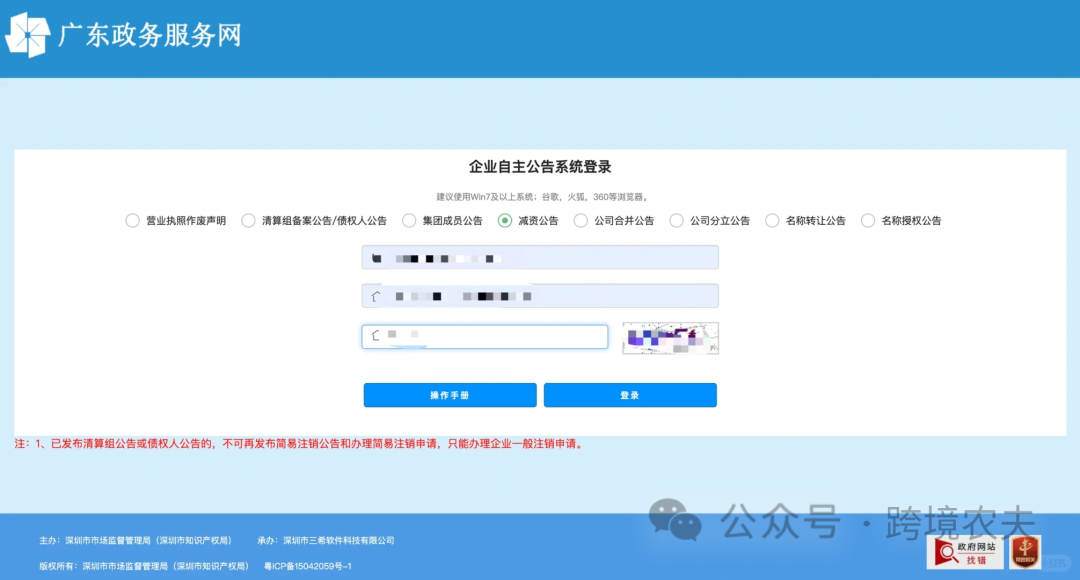Click the icon inside the password field
The width and height of the screenshot is (1080, 580).
click(375, 297)
